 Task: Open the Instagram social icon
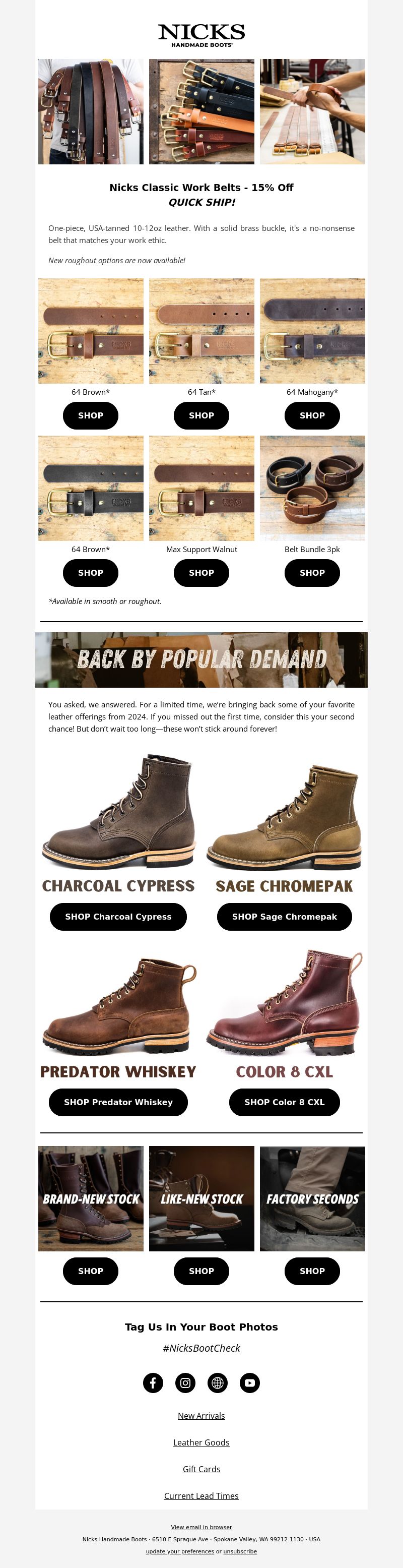tap(185, 1382)
